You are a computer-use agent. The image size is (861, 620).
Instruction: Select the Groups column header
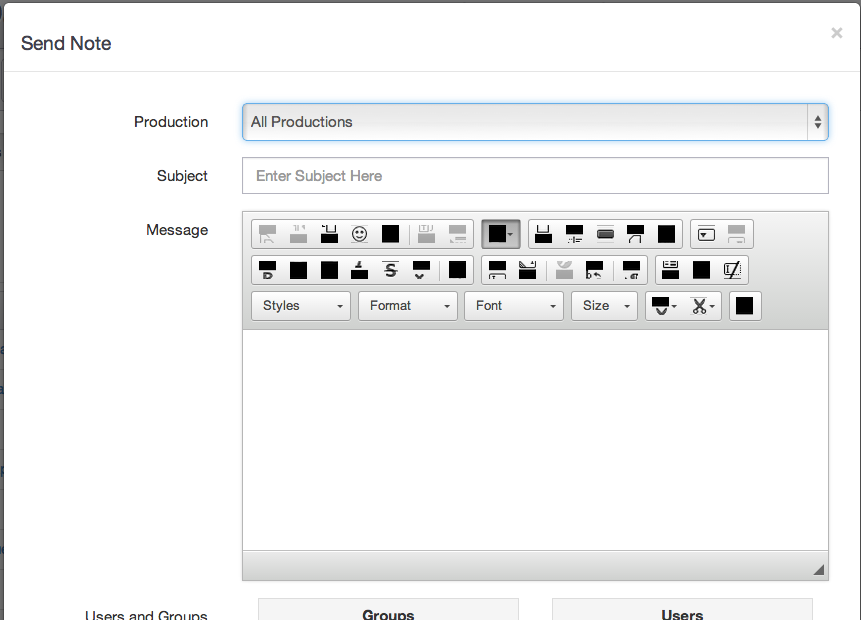[388, 613]
